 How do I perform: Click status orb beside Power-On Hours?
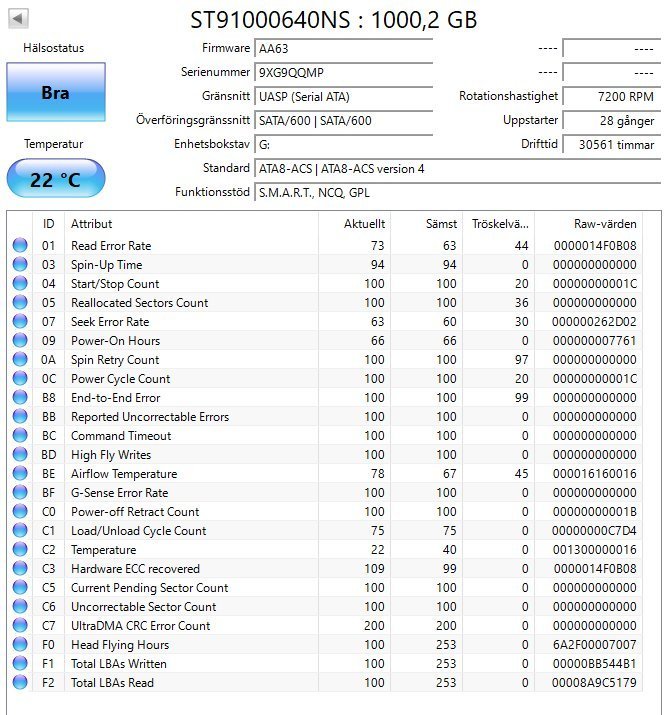pos(19,341)
